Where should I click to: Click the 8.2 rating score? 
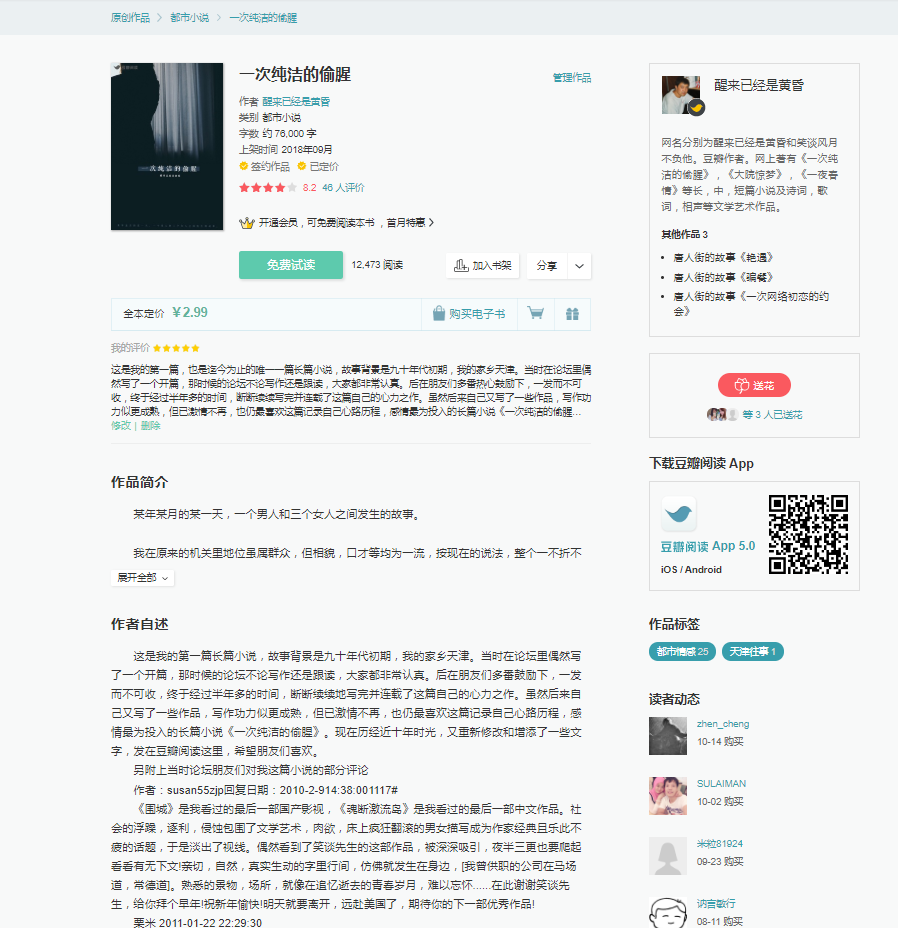coord(310,188)
